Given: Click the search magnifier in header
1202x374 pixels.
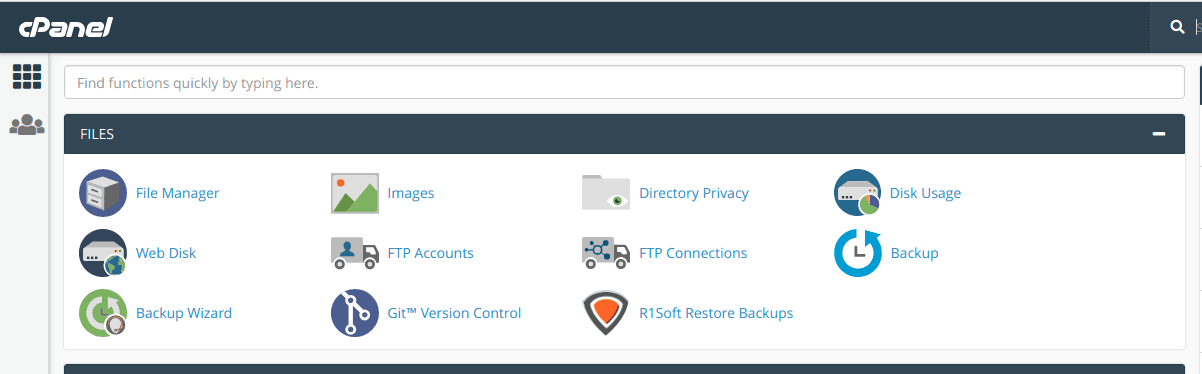Looking at the screenshot, I should pos(1177,27).
